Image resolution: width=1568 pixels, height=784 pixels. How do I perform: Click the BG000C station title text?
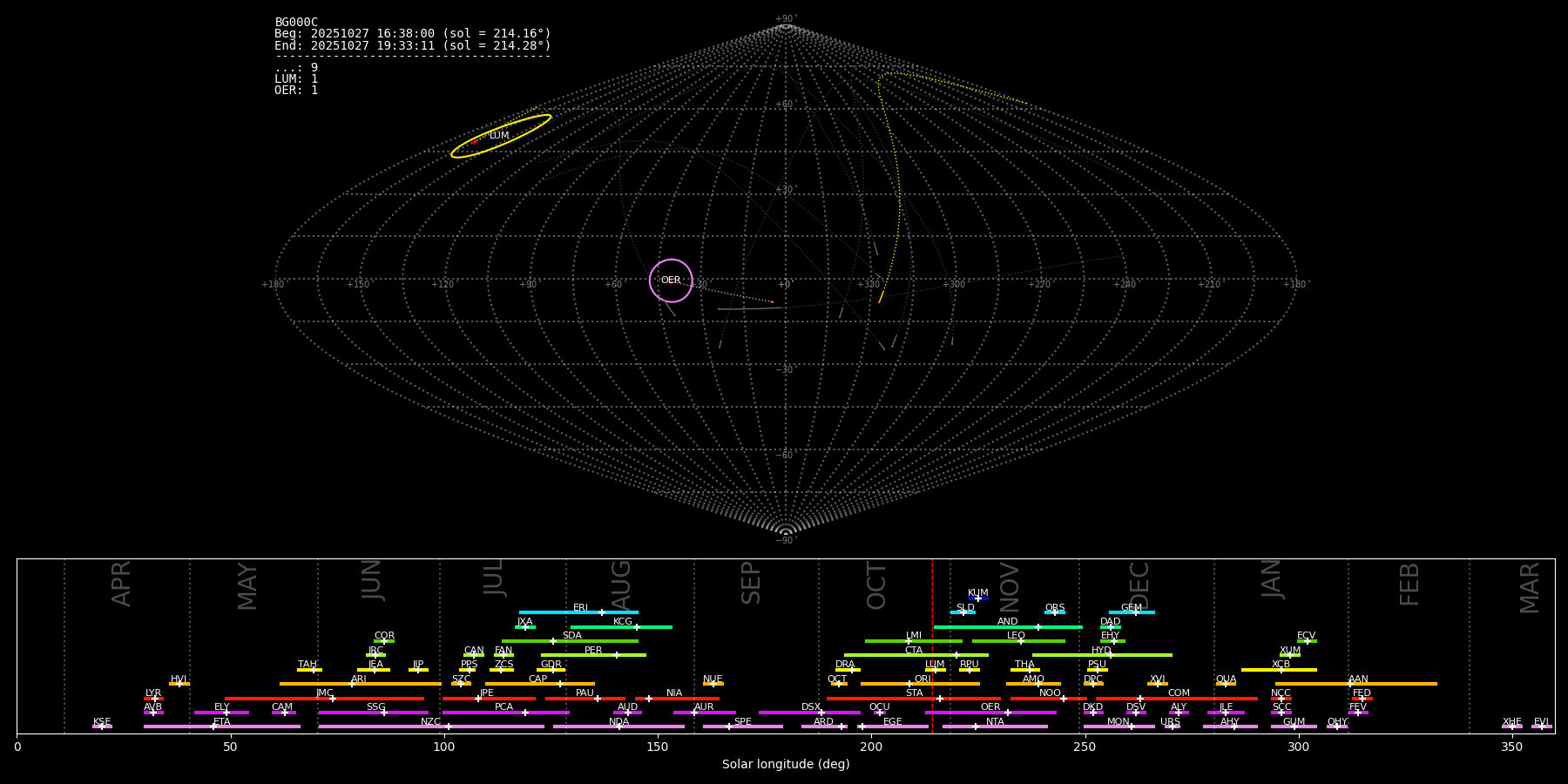(296, 23)
